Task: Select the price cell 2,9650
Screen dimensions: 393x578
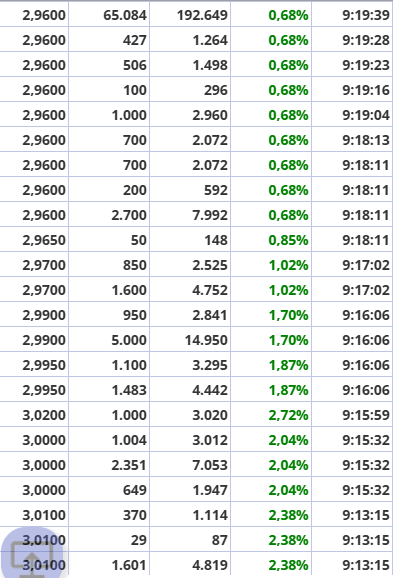Action: coord(34,240)
